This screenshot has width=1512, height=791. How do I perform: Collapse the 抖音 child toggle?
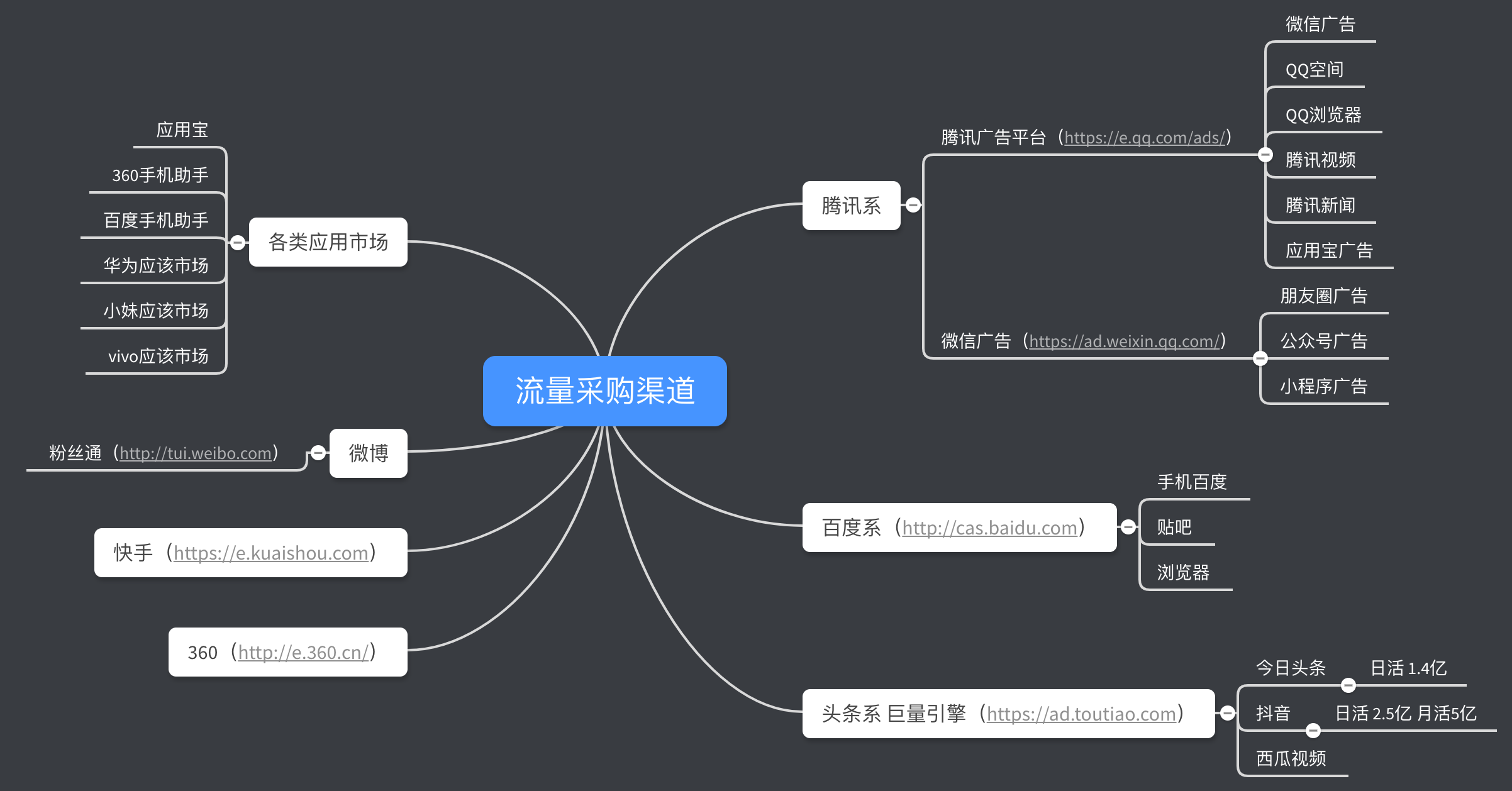(1313, 731)
